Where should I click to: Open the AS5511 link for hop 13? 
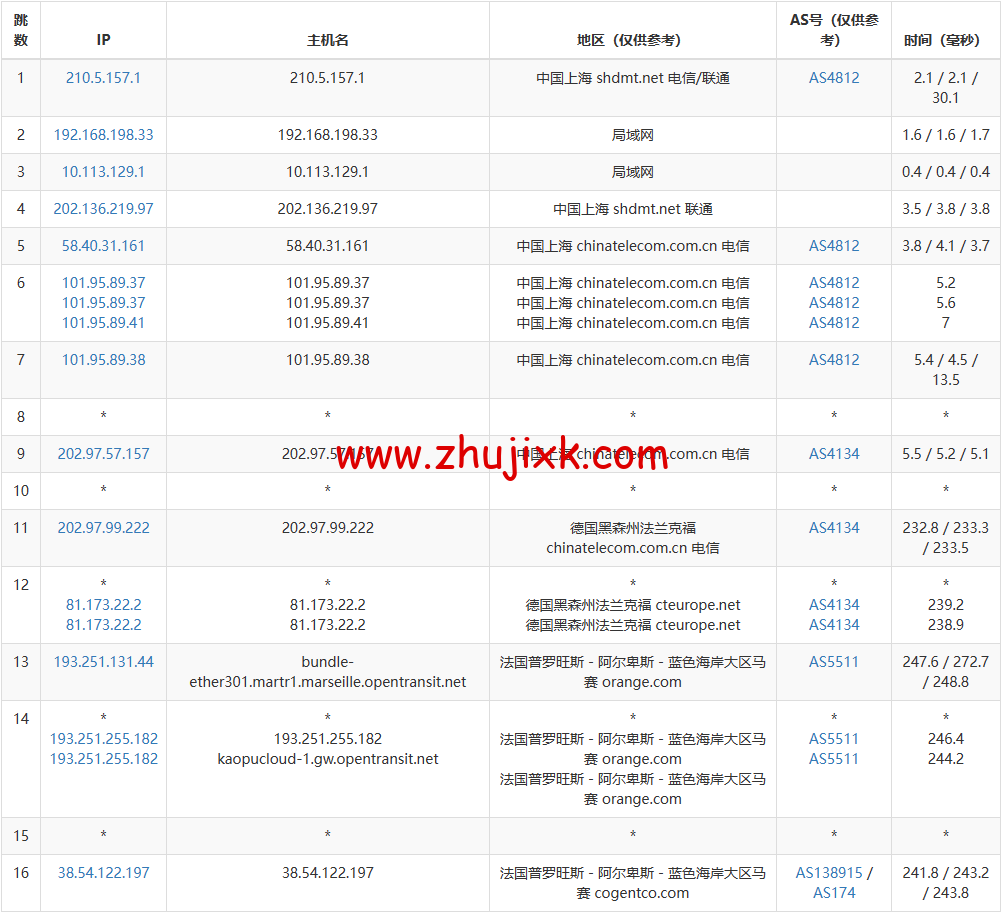[833, 662]
